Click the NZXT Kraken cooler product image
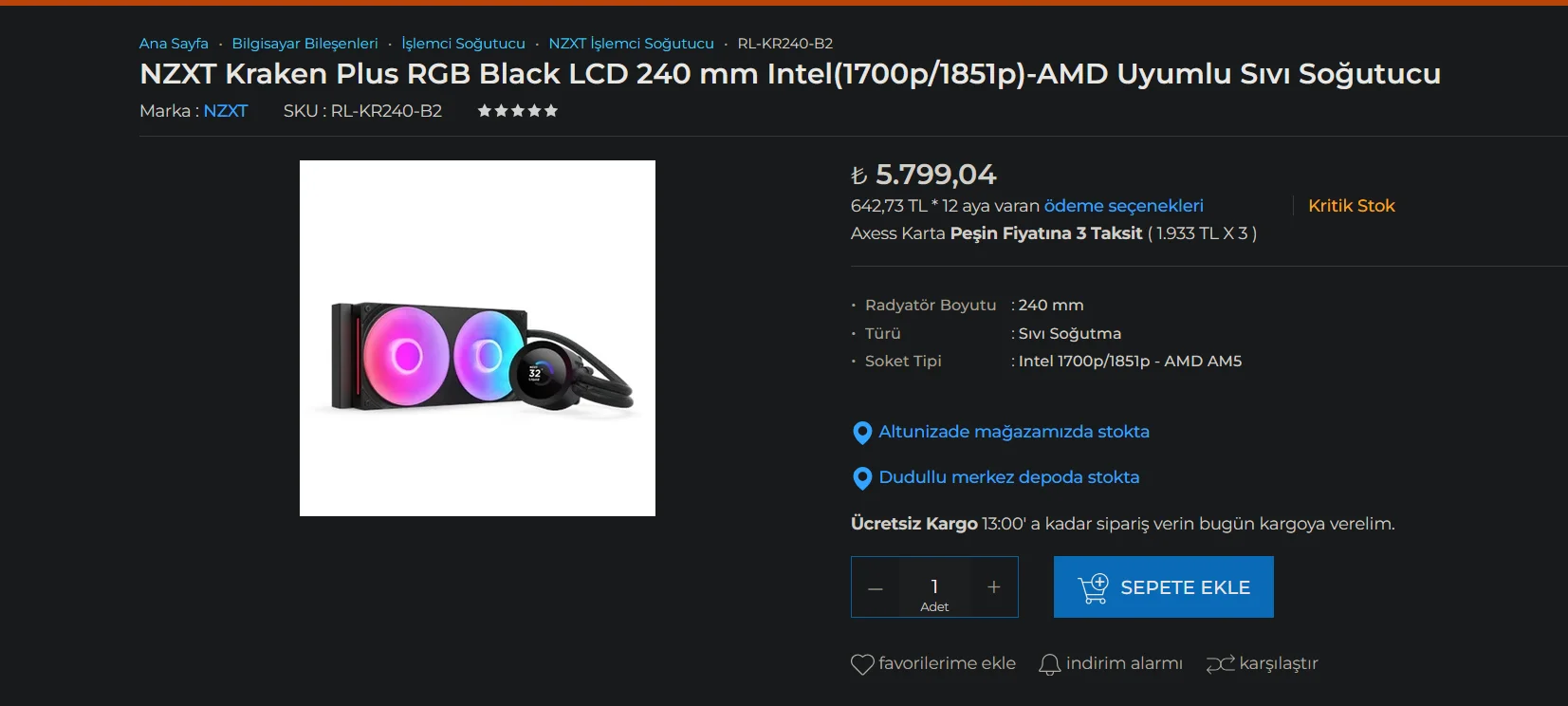This screenshot has height=706, width=1568. tap(477, 339)
